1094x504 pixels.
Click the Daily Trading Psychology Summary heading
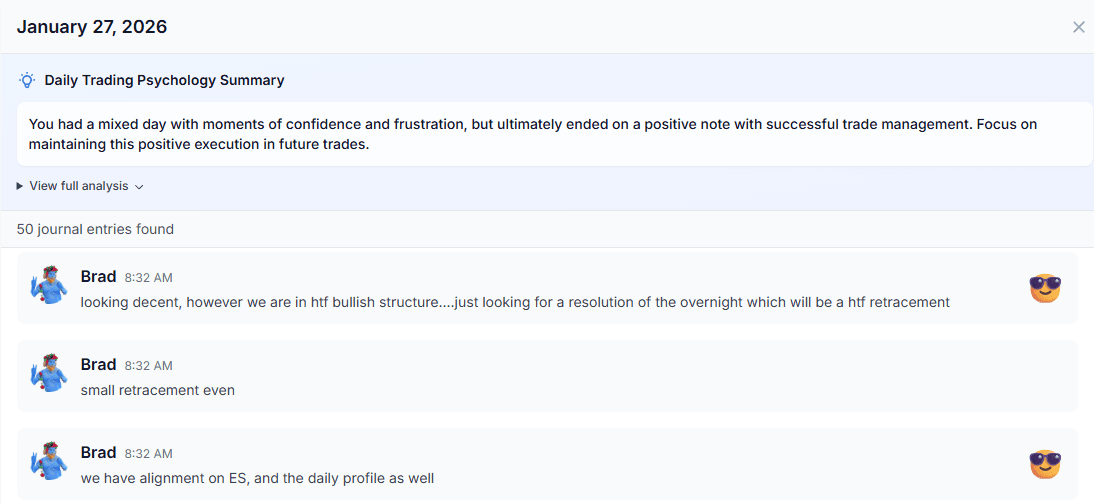point(164,80)
